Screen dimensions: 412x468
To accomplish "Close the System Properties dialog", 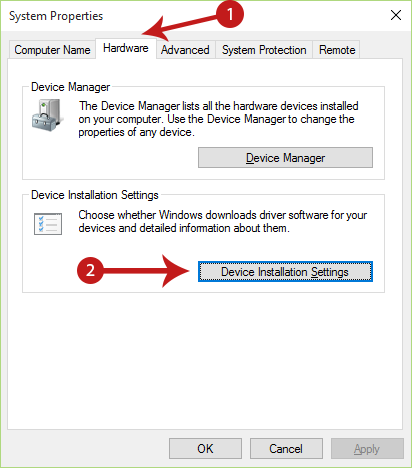I will click(396, 15).
